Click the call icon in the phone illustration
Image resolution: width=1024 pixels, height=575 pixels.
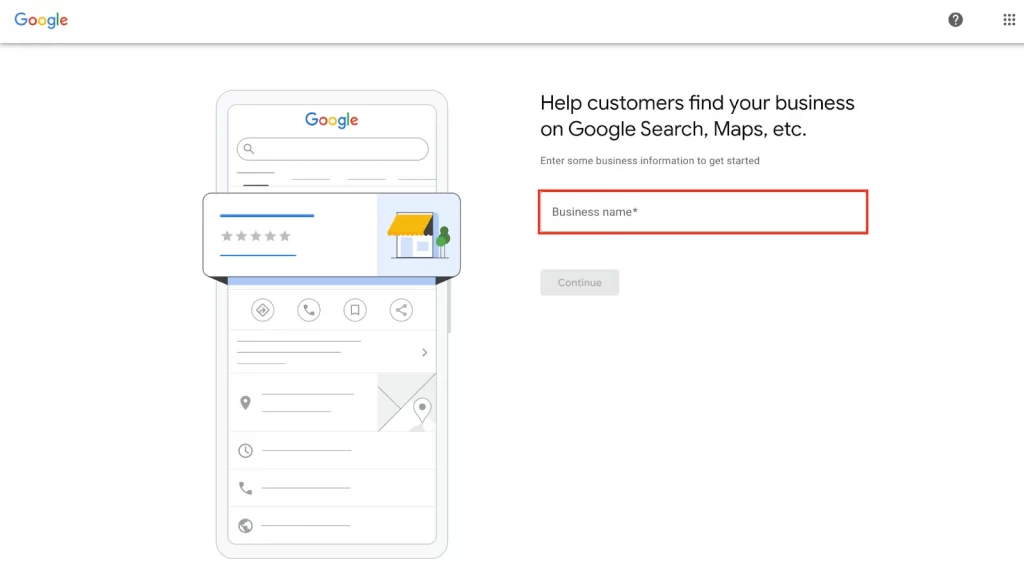309,310
